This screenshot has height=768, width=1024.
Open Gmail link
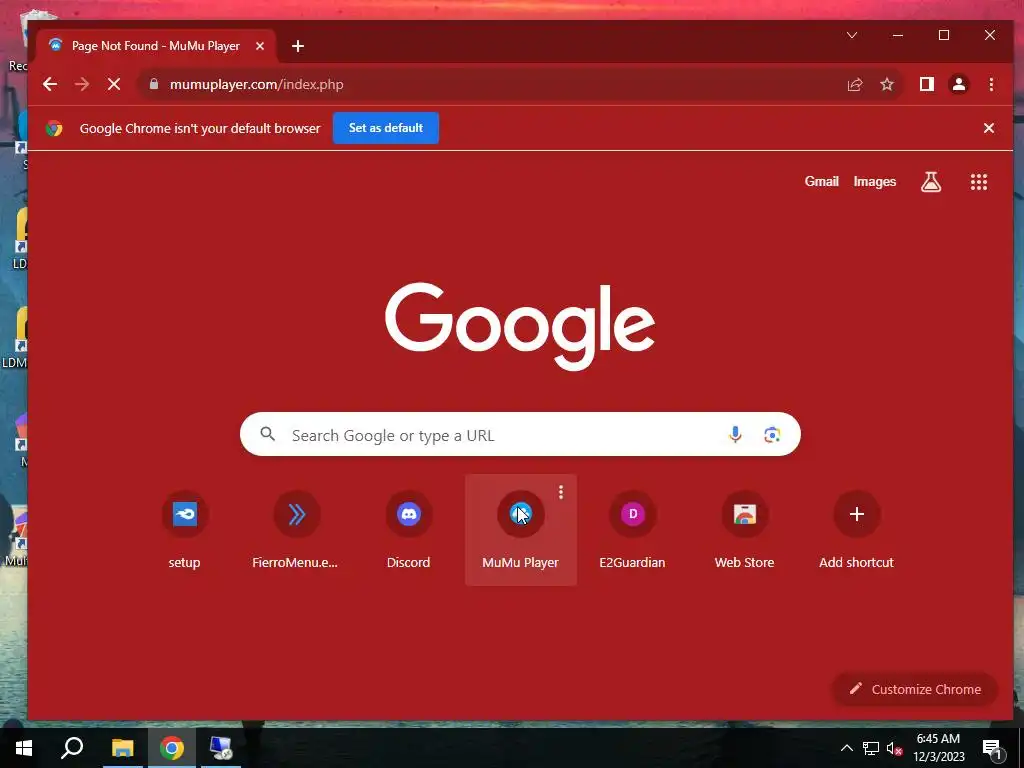pyautogui.click(x=822, y=182)
